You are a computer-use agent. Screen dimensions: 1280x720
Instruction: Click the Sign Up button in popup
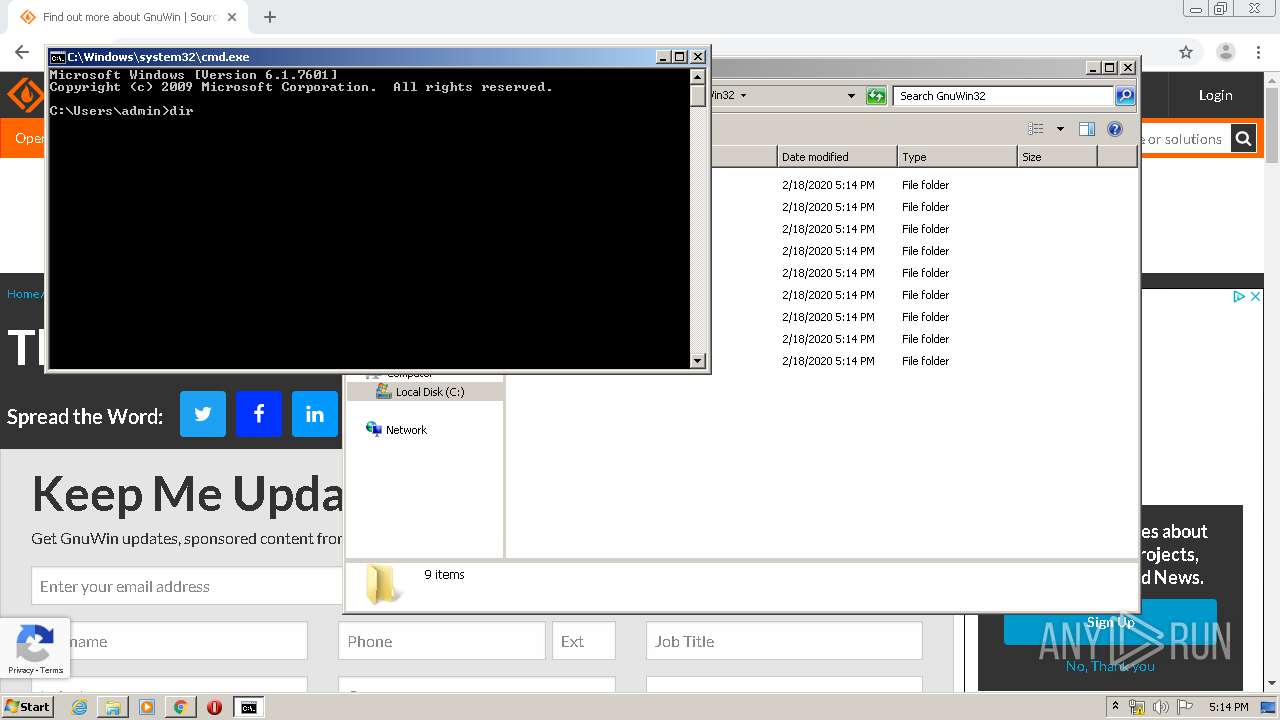[1110, 622]
